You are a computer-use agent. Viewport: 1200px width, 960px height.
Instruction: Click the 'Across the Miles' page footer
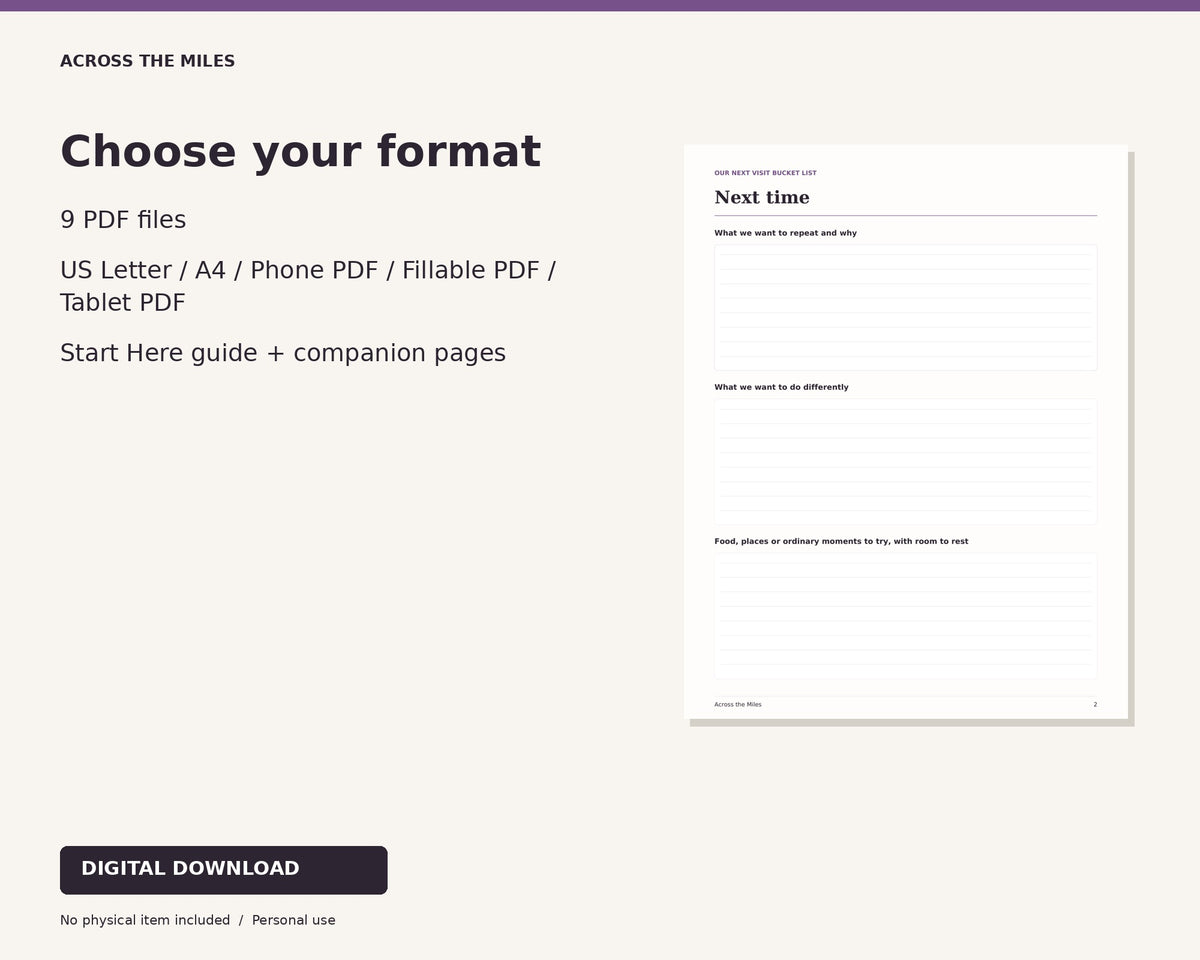[738, 704]
